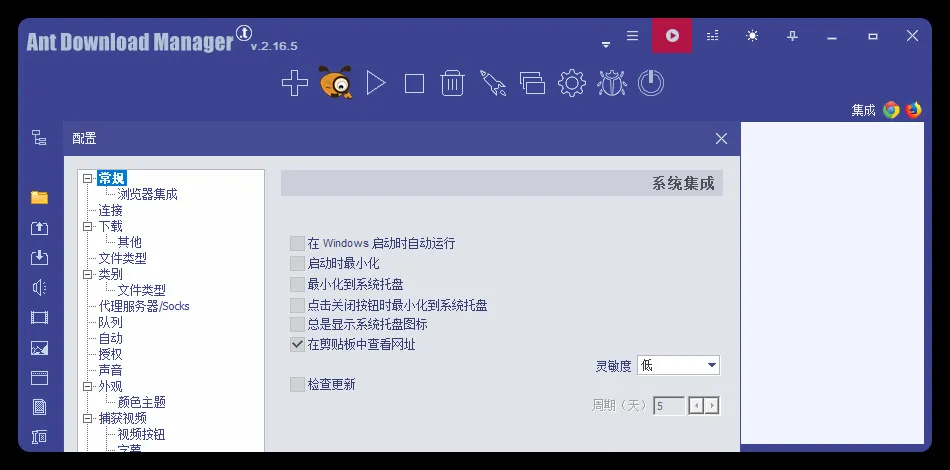Select 其他 under 下载
Viewport: 950px width, 470px height.
129,242
